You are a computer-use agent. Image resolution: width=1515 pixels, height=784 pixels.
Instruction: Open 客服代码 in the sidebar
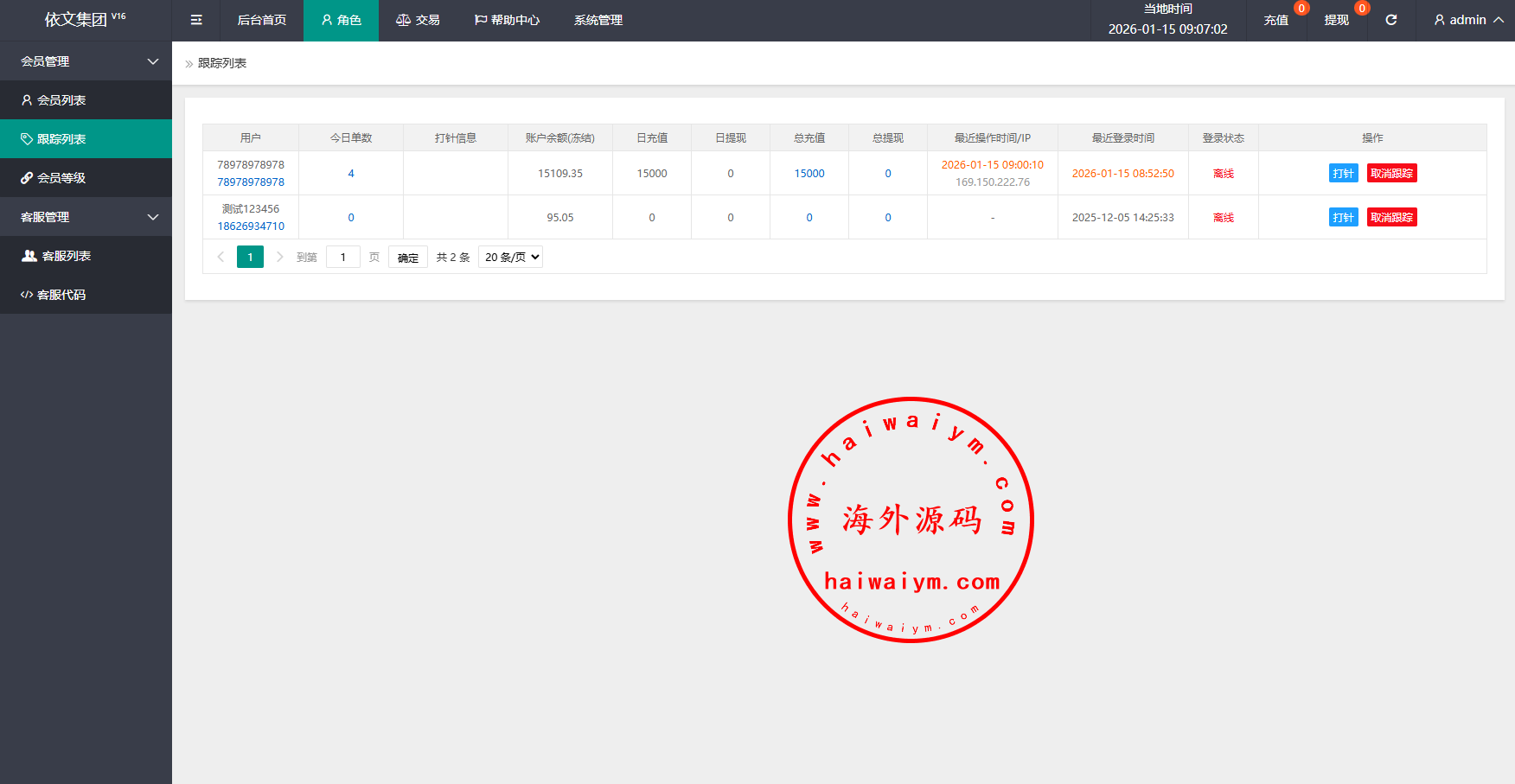[61, 295]
